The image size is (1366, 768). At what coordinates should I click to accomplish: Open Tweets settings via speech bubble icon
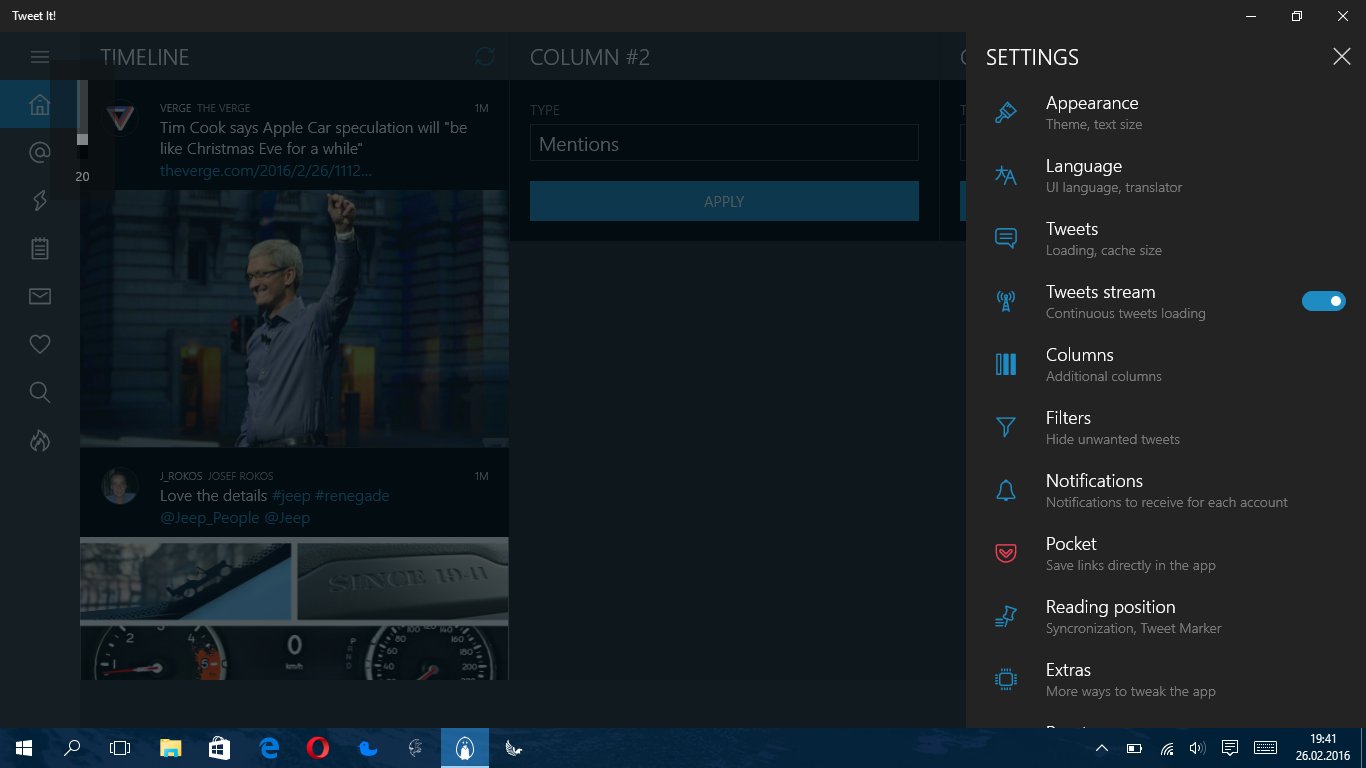point(1006,239)
